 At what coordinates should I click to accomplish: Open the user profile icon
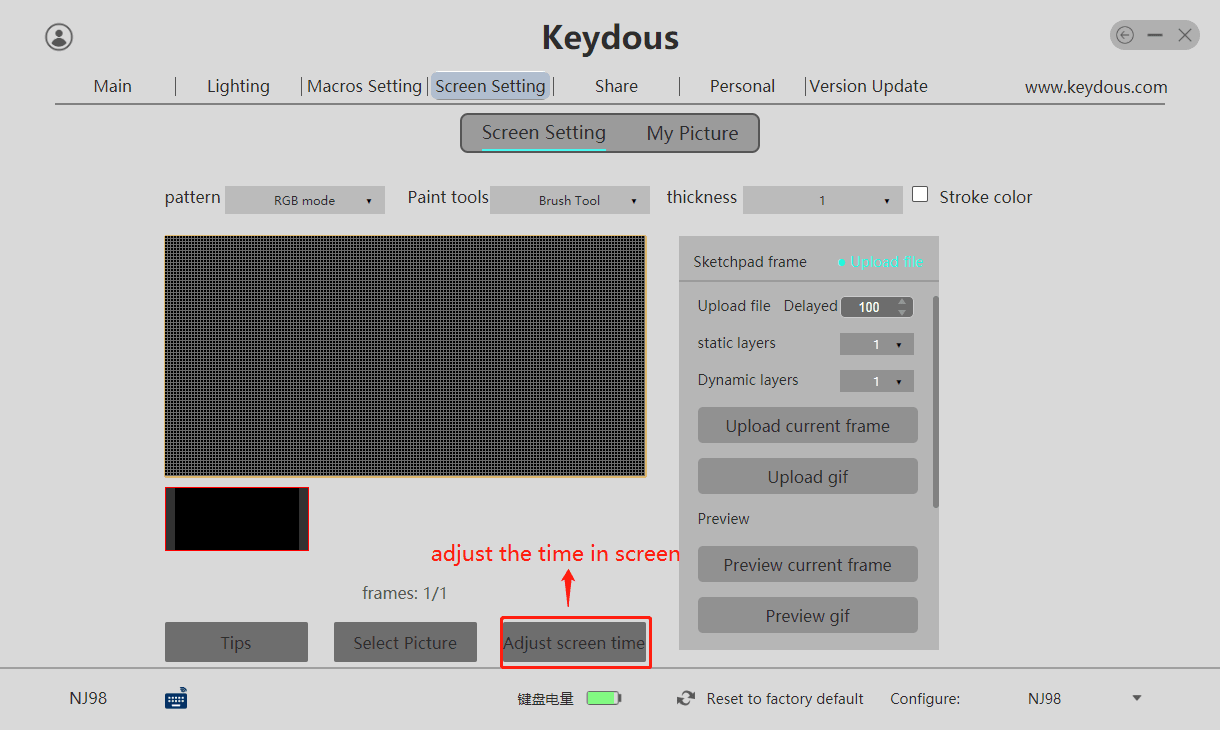point(59,37)
